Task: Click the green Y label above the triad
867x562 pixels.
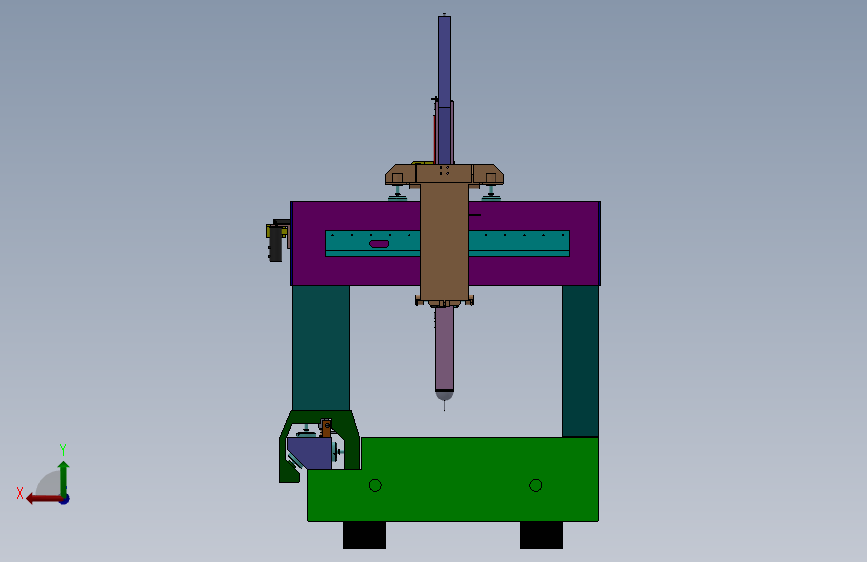Action: click(63, 450)
